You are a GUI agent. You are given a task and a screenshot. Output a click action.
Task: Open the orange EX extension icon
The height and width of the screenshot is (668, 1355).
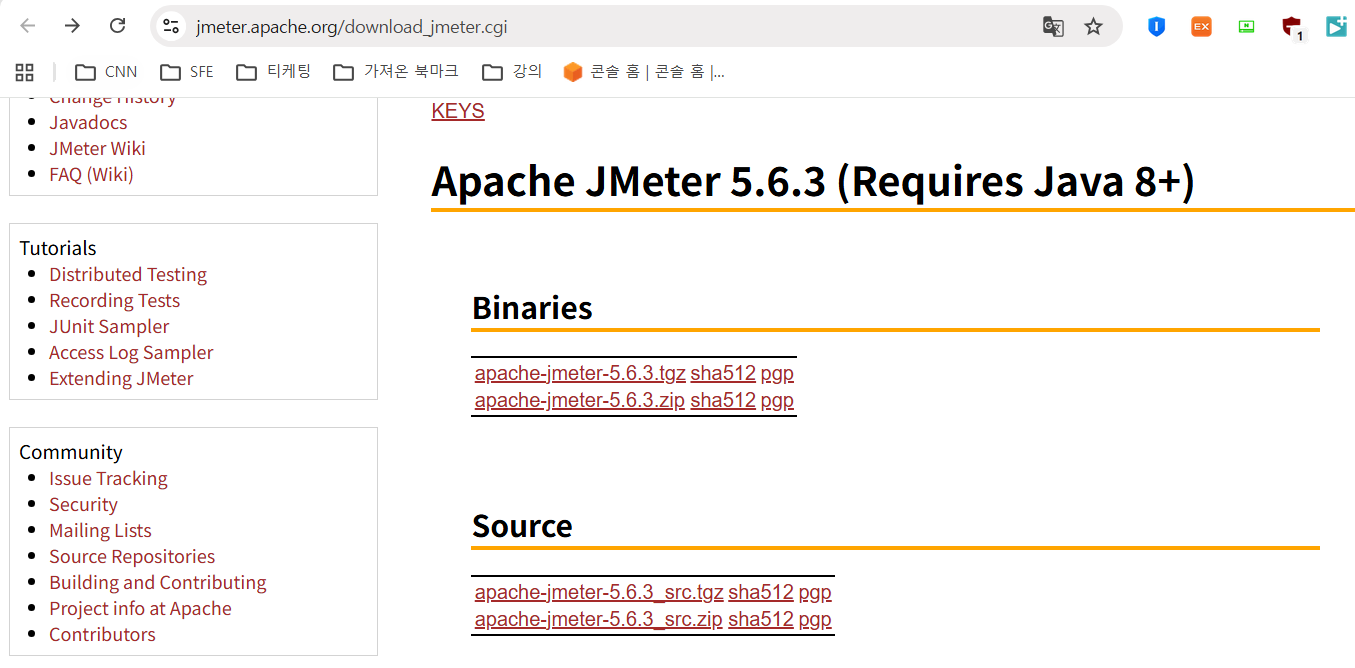coord(1201,27)
